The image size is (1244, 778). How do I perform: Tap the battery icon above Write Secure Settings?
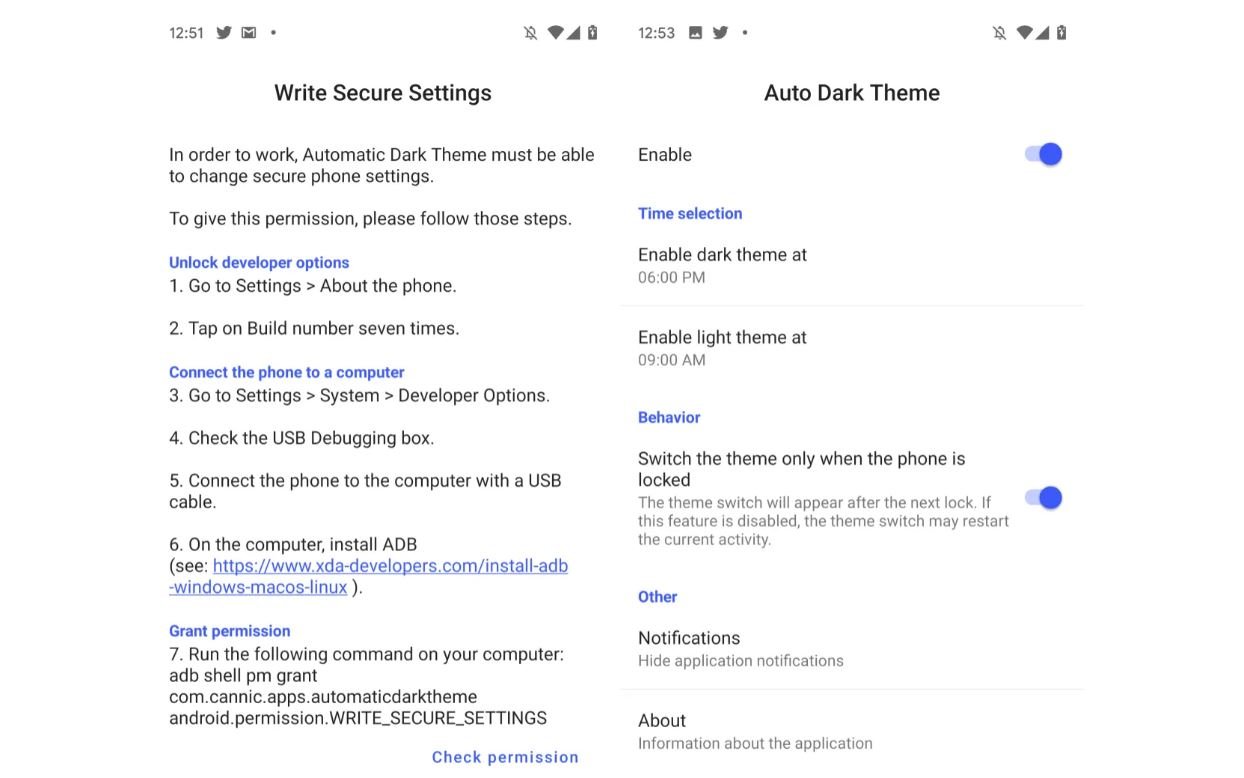(x=592, y=33)
